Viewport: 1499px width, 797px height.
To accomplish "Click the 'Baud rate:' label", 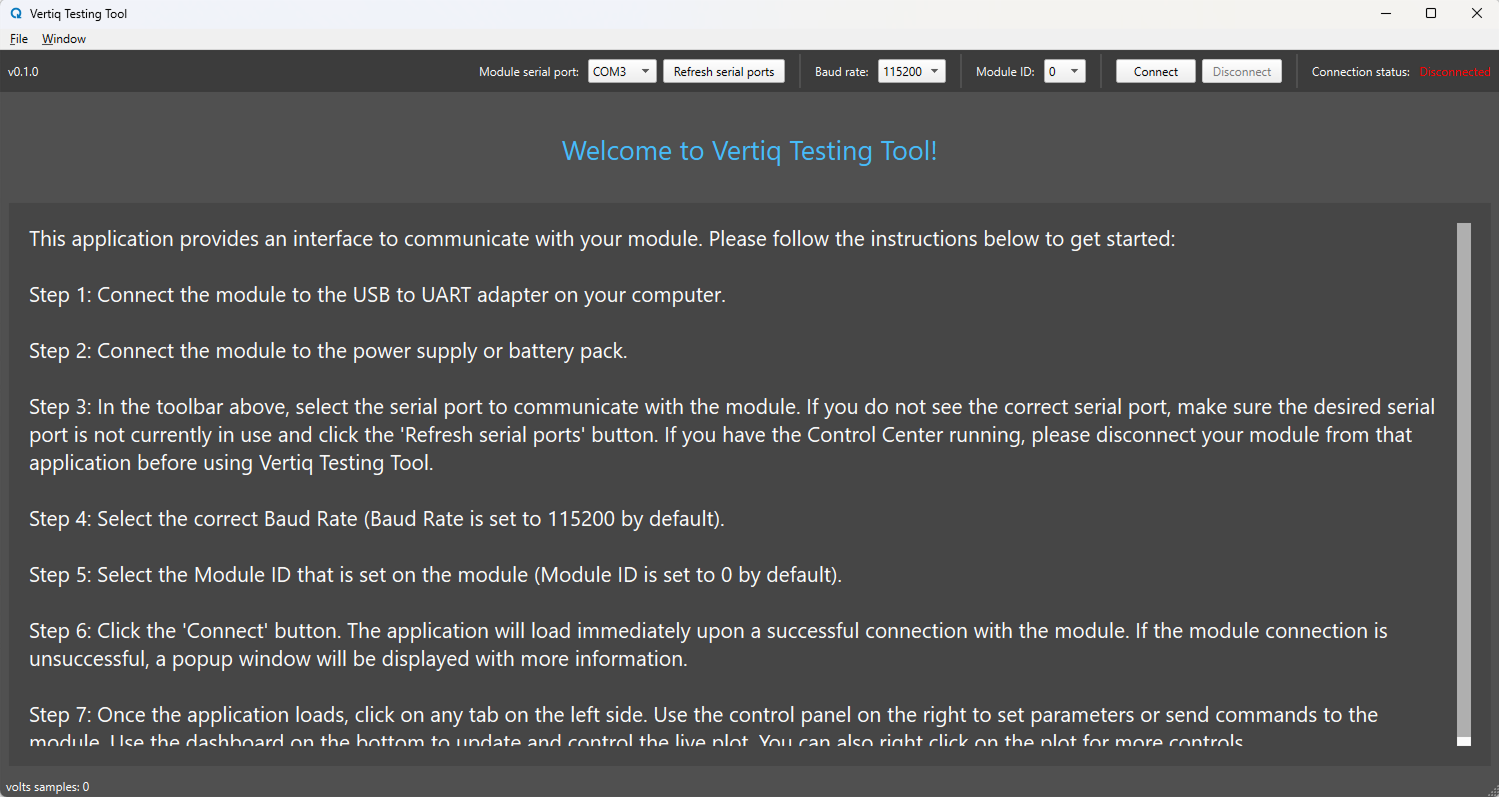I will [842, 72].
